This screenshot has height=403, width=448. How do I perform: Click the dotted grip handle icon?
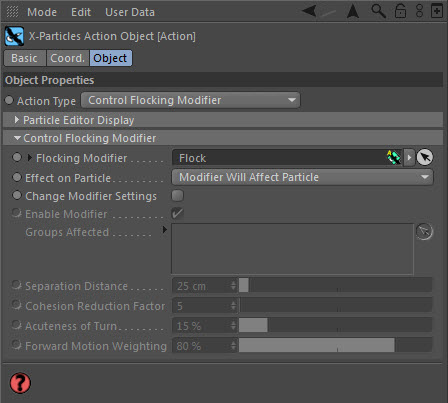[x=12, y=12]
